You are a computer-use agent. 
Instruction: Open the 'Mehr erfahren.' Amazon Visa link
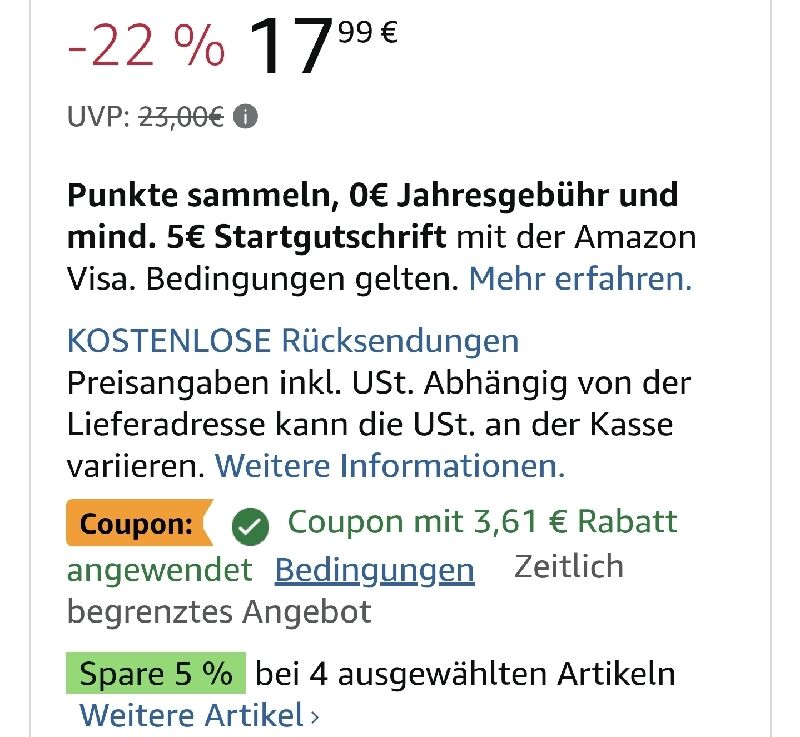580,279
